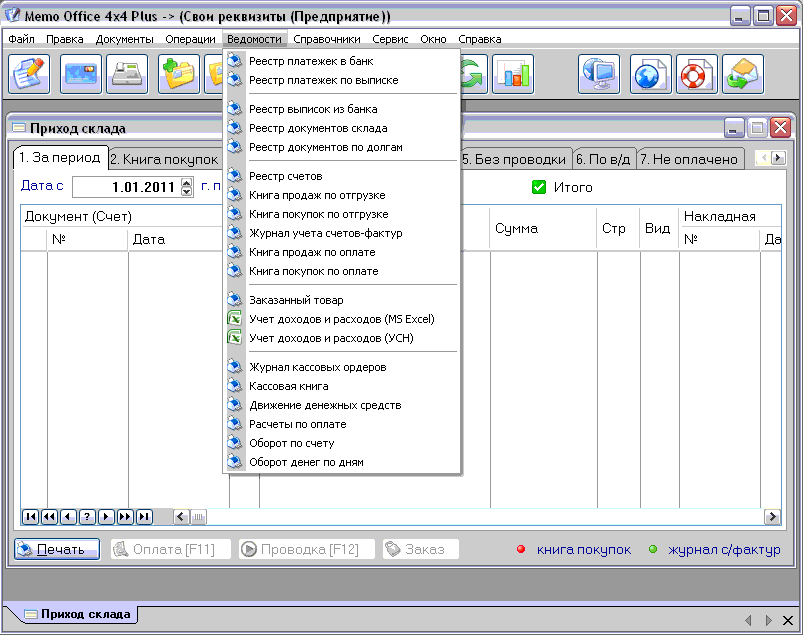Switch to the 2. Книга покупок tab
This screenshot has height=635, width=803.
[x=165, y=159]
